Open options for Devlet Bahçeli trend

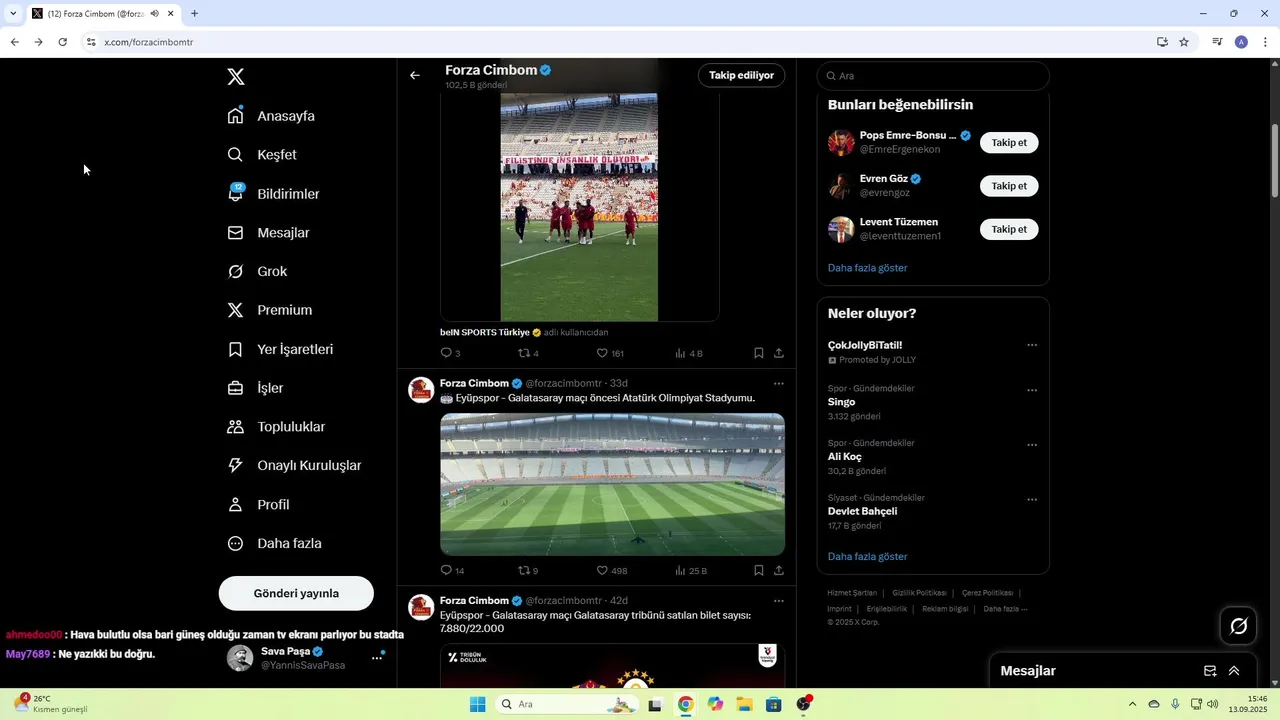pyautogui.click(x=1032, y=500)
